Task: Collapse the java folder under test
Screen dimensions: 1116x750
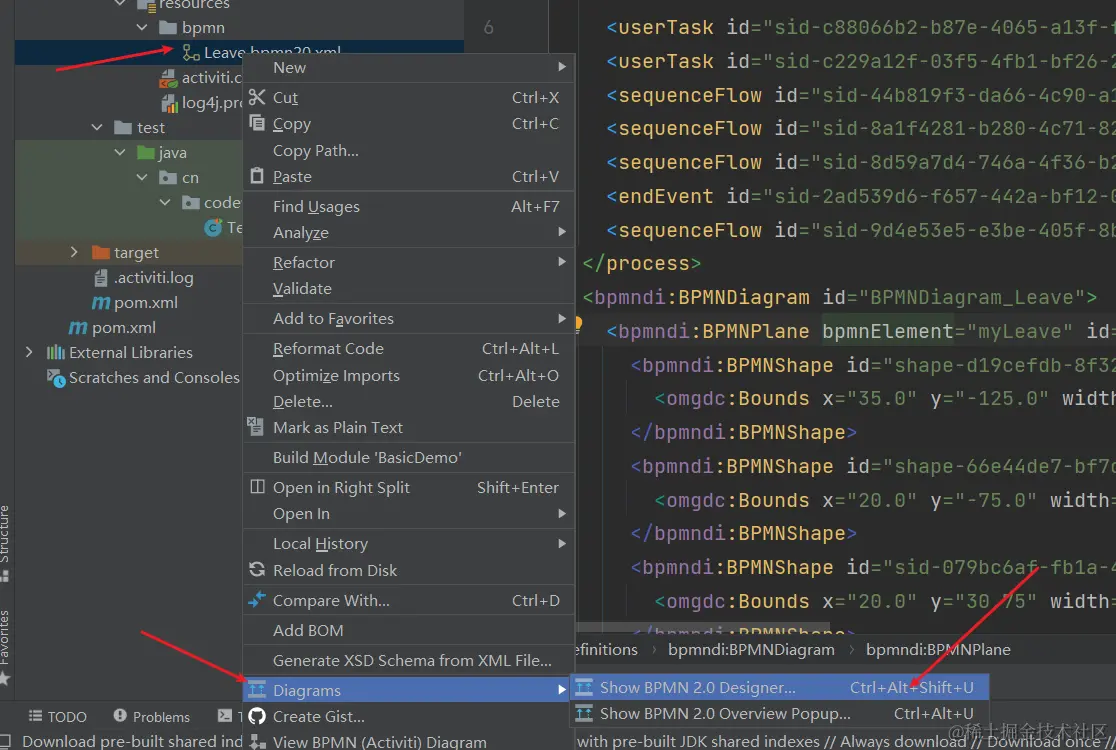Action: [x=120, y=152]
